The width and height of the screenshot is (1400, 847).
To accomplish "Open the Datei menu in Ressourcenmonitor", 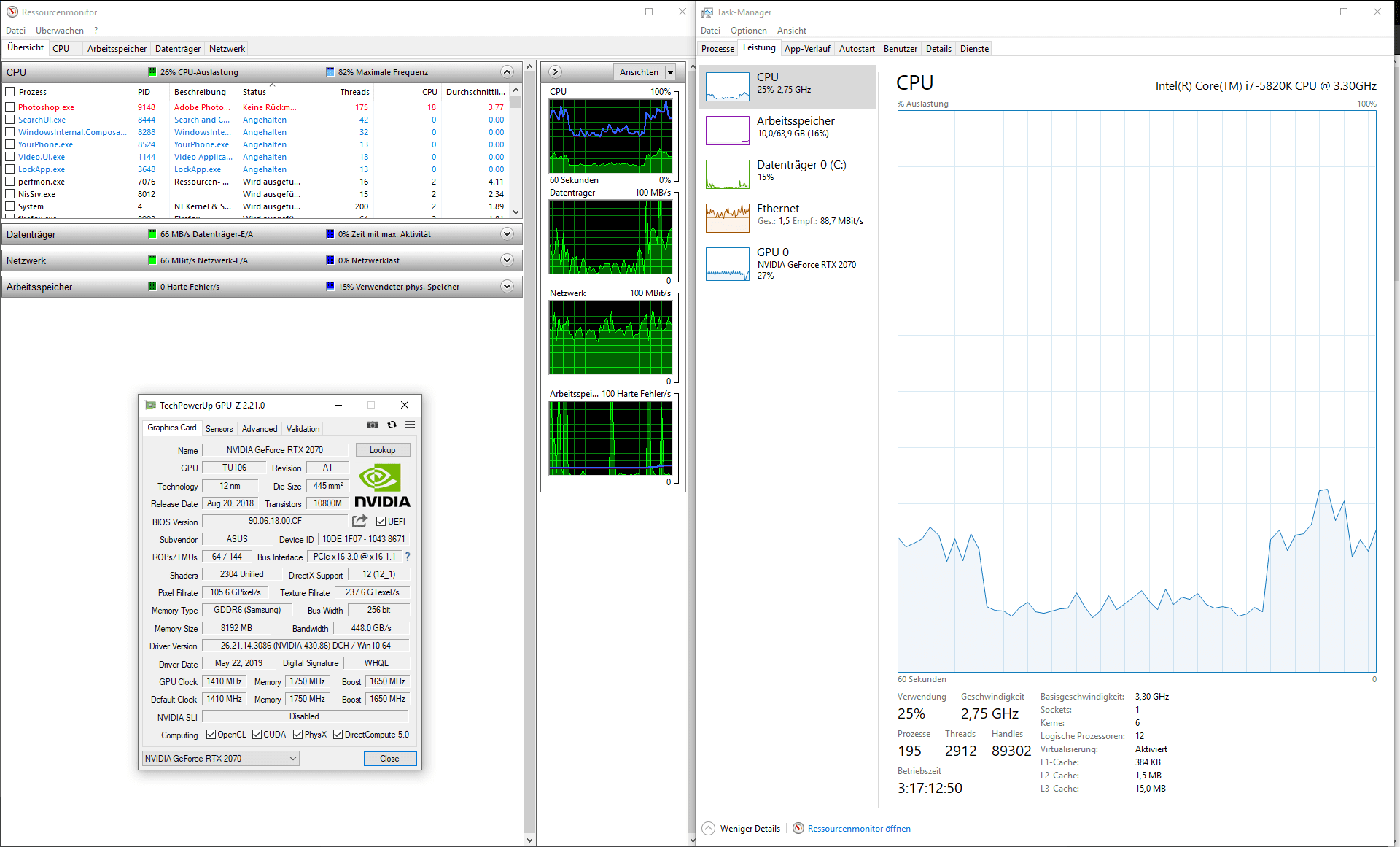I will [x=15, y=31].
